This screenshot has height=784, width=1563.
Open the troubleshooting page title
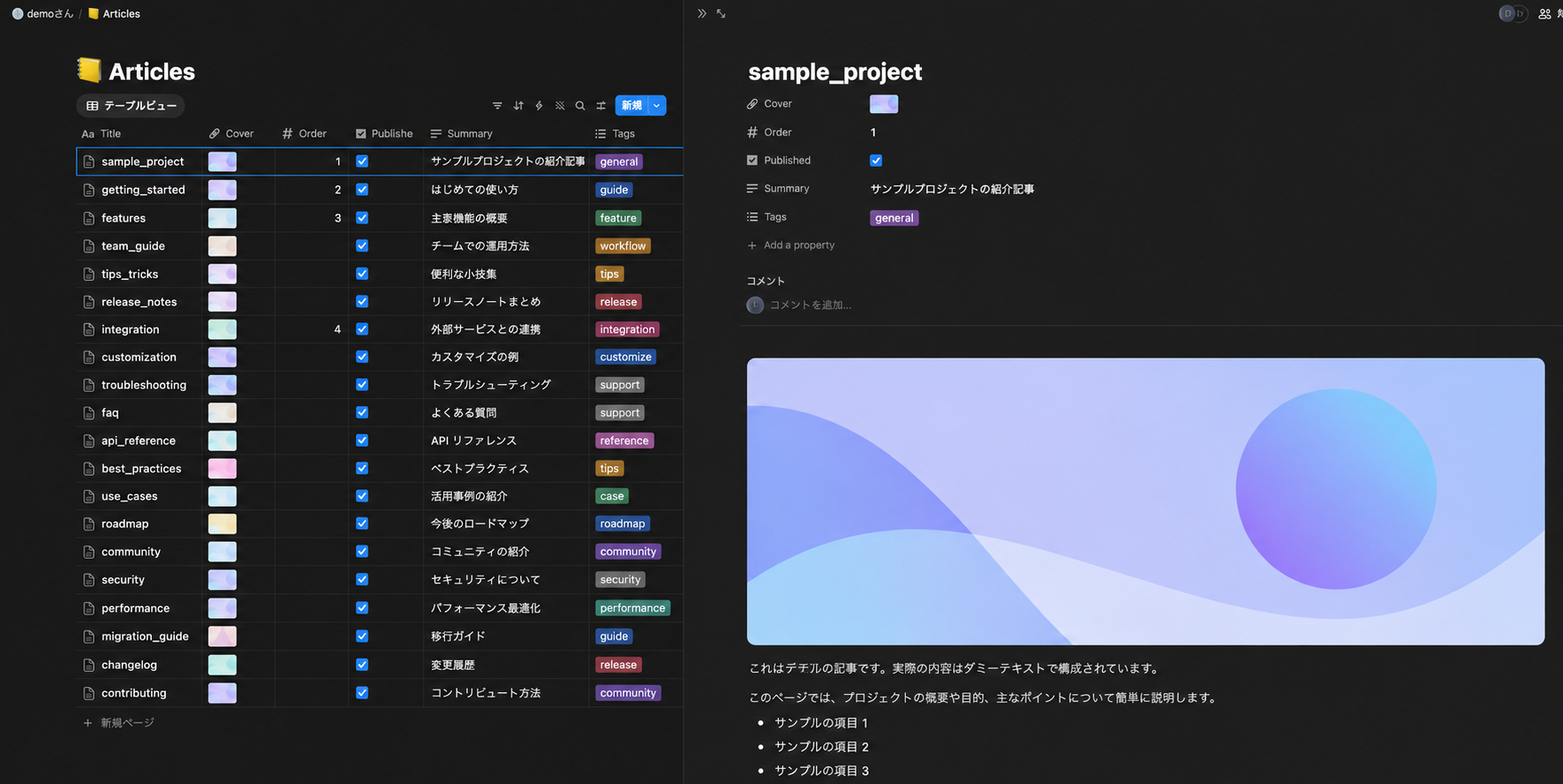click(144, 385)
